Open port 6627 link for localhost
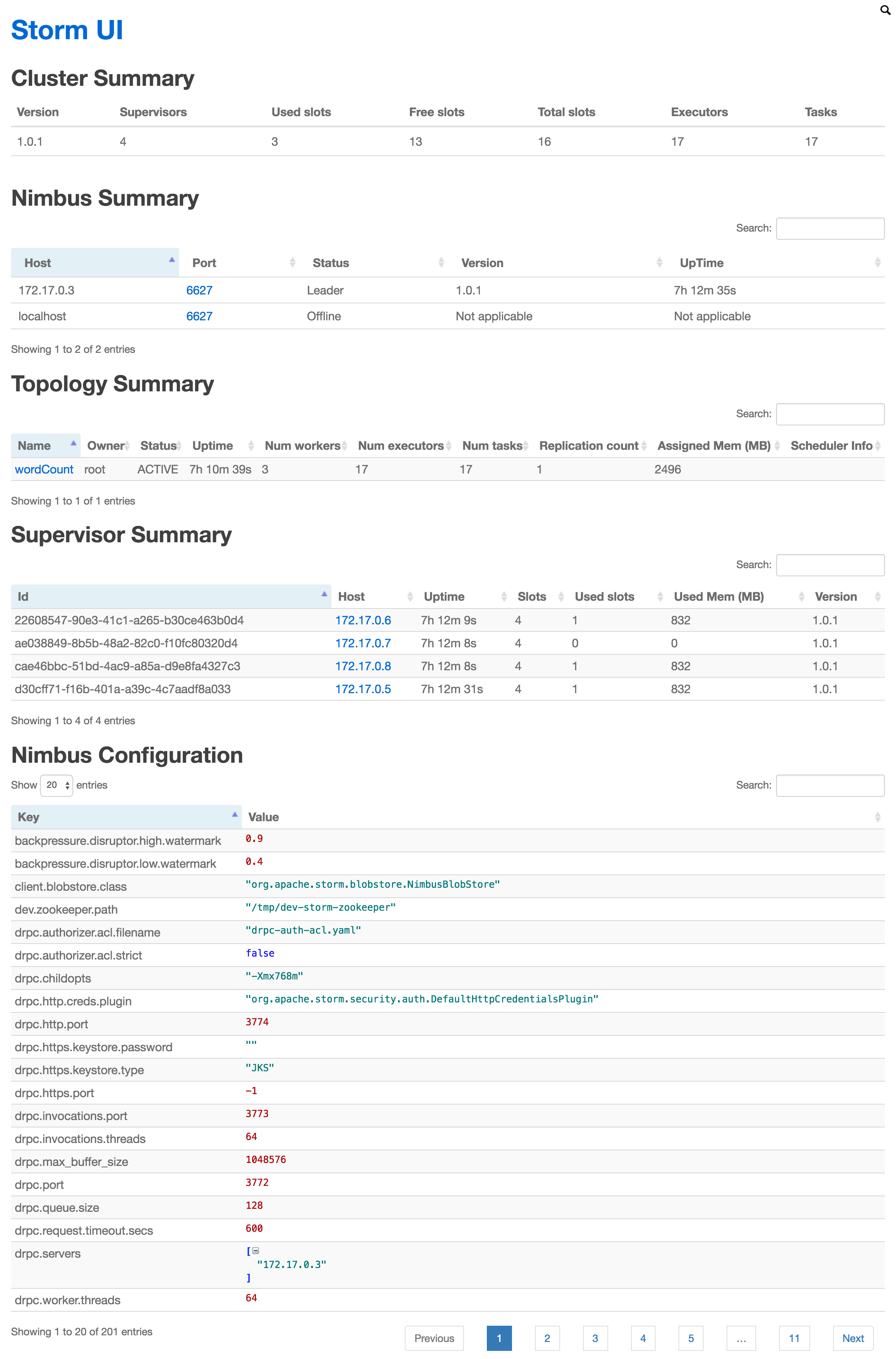Image resolution: width=896 pixels, height=1359 pixels. coord(199,317)
